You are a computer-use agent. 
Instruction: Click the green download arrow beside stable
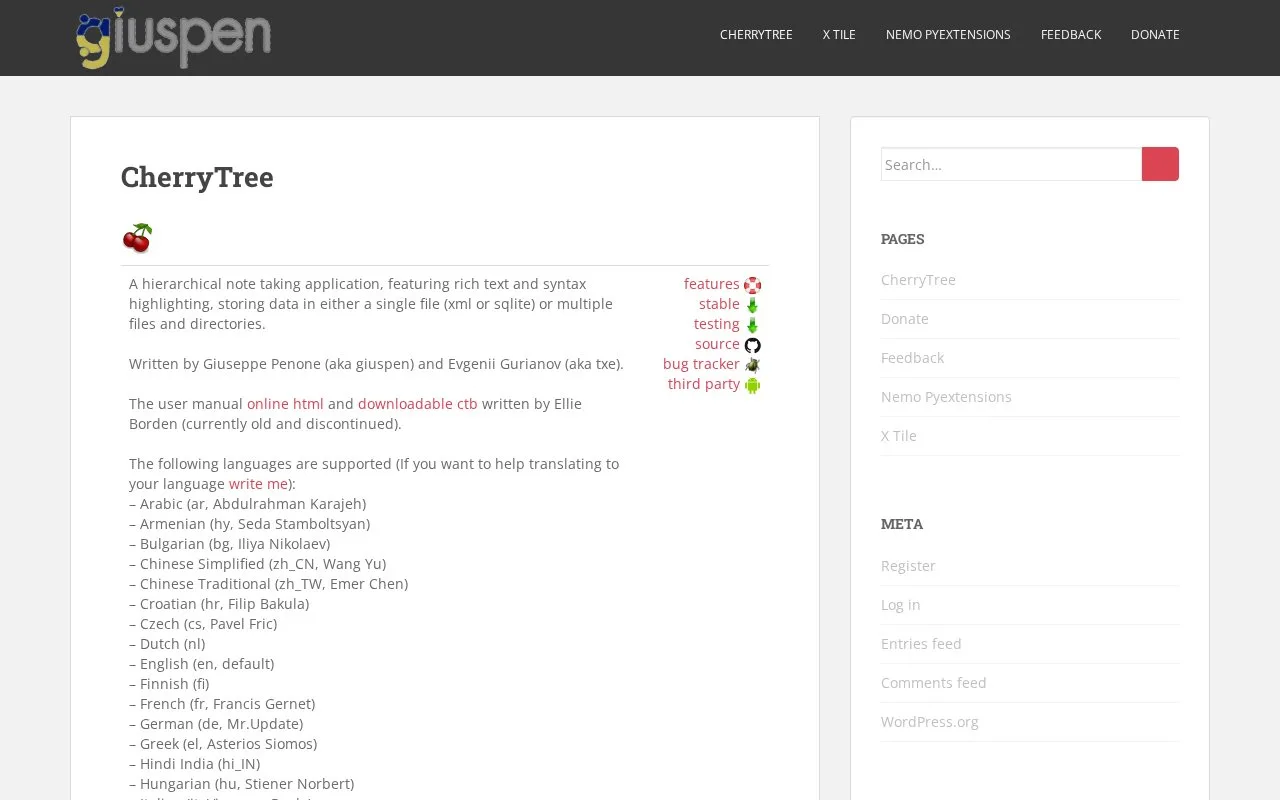tap(752, 305)
